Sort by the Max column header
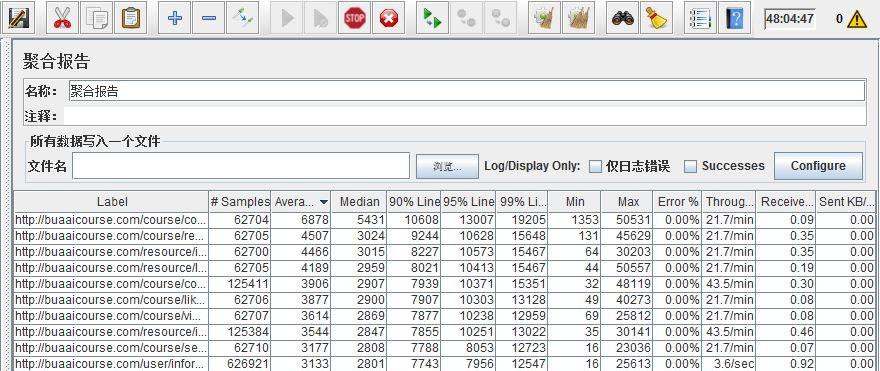The image size is (880, 371). (627, 201)
